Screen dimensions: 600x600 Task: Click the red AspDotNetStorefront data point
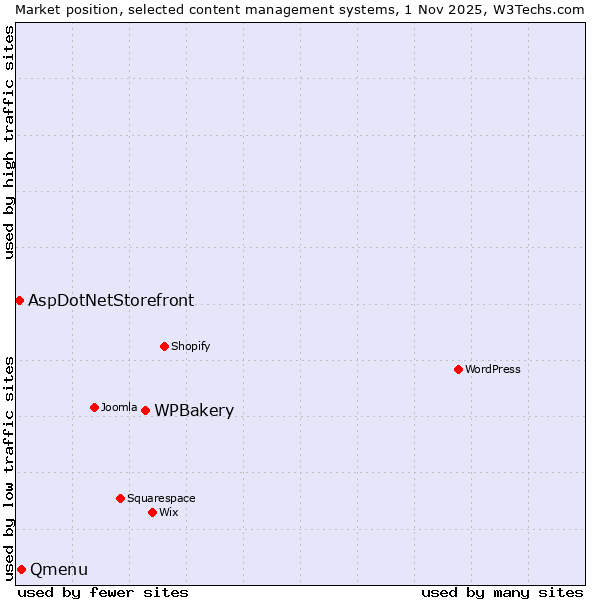click(x=19, y=300)
